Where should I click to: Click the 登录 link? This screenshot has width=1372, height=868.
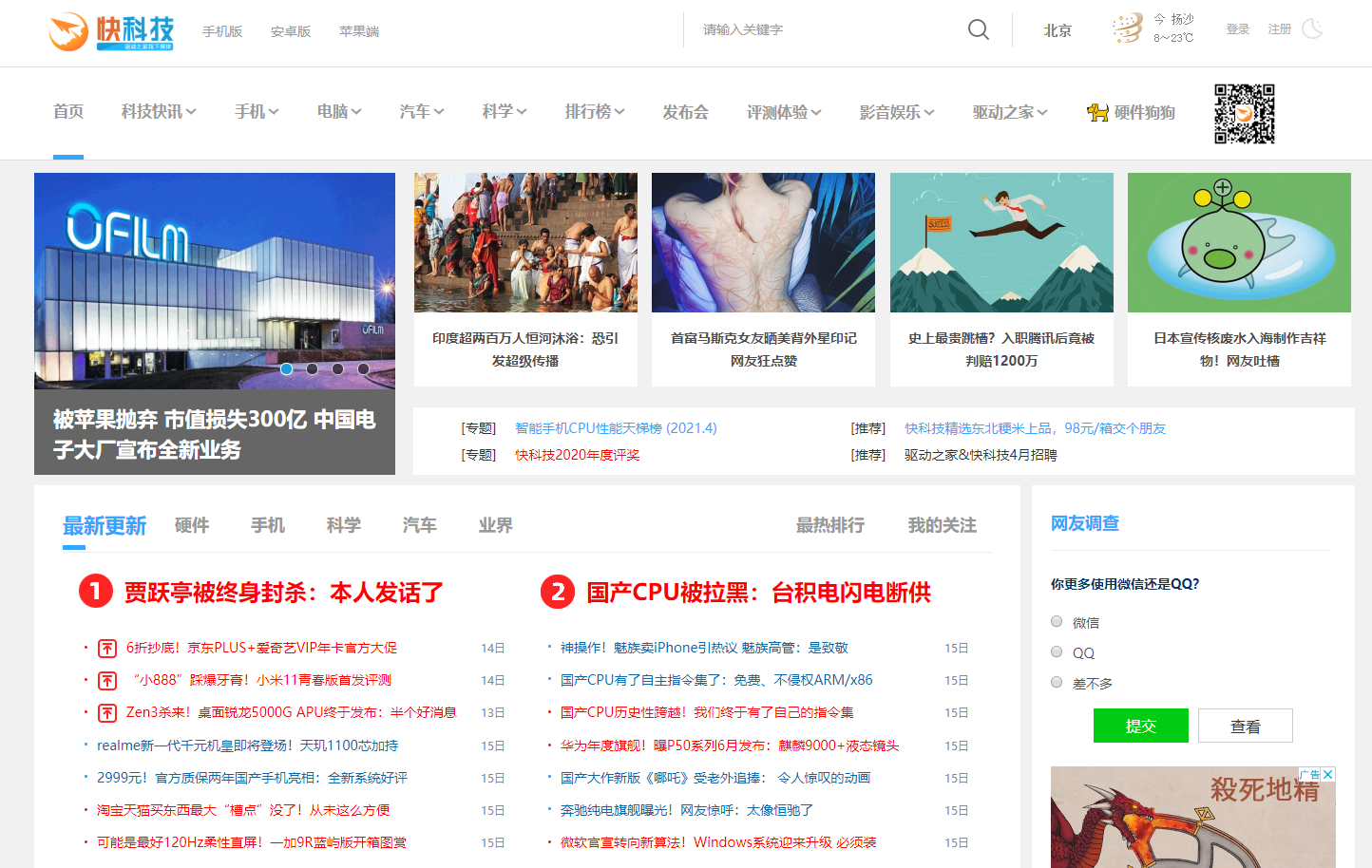pos(1238,29)
